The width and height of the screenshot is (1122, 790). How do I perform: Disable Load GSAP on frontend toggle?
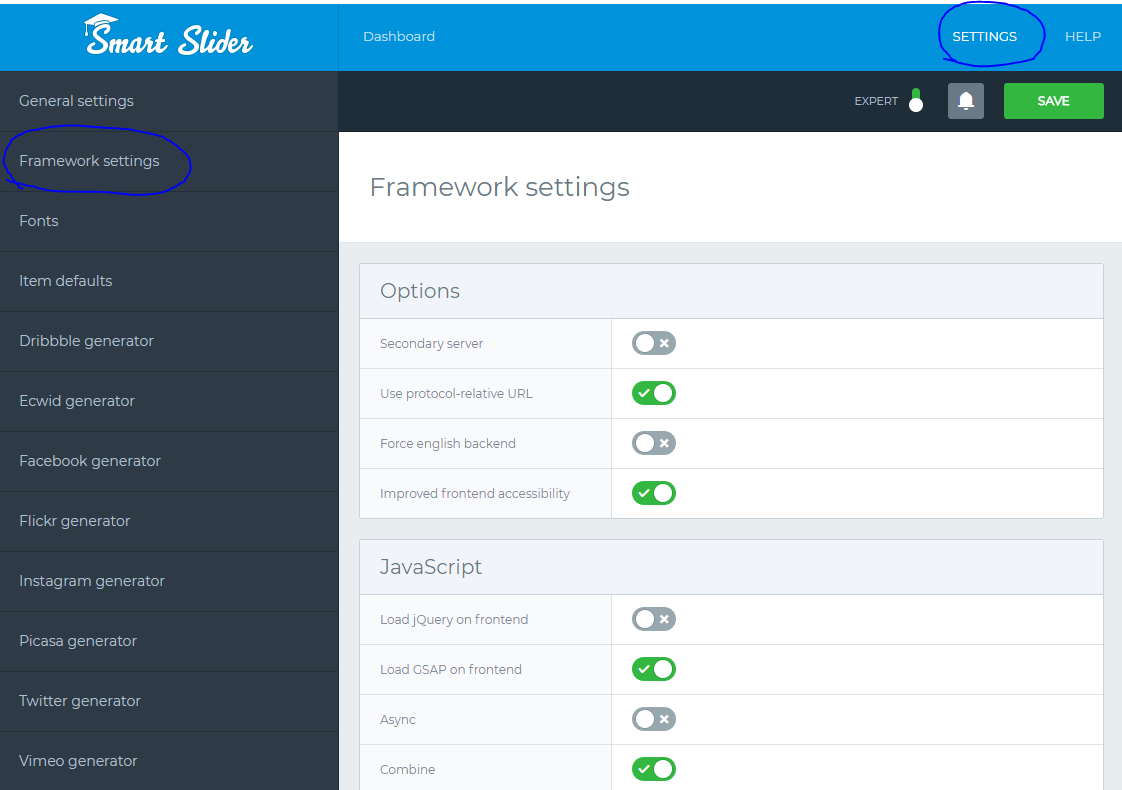[x=653, y=669]
